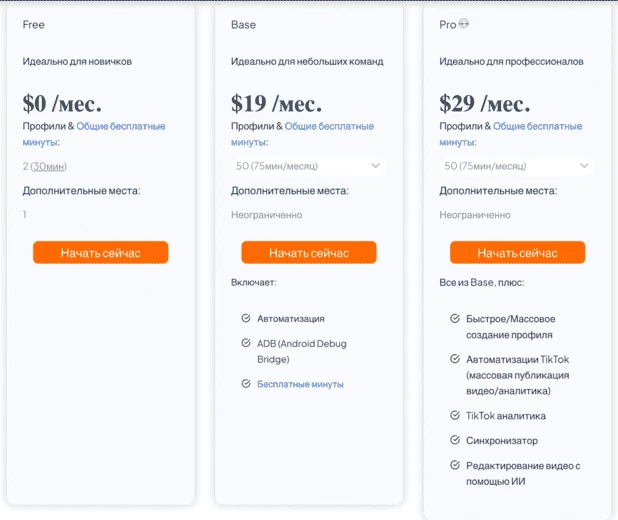Choose the Base plan via Начать сейчас
618x520 pixels.
coord(309,252)
